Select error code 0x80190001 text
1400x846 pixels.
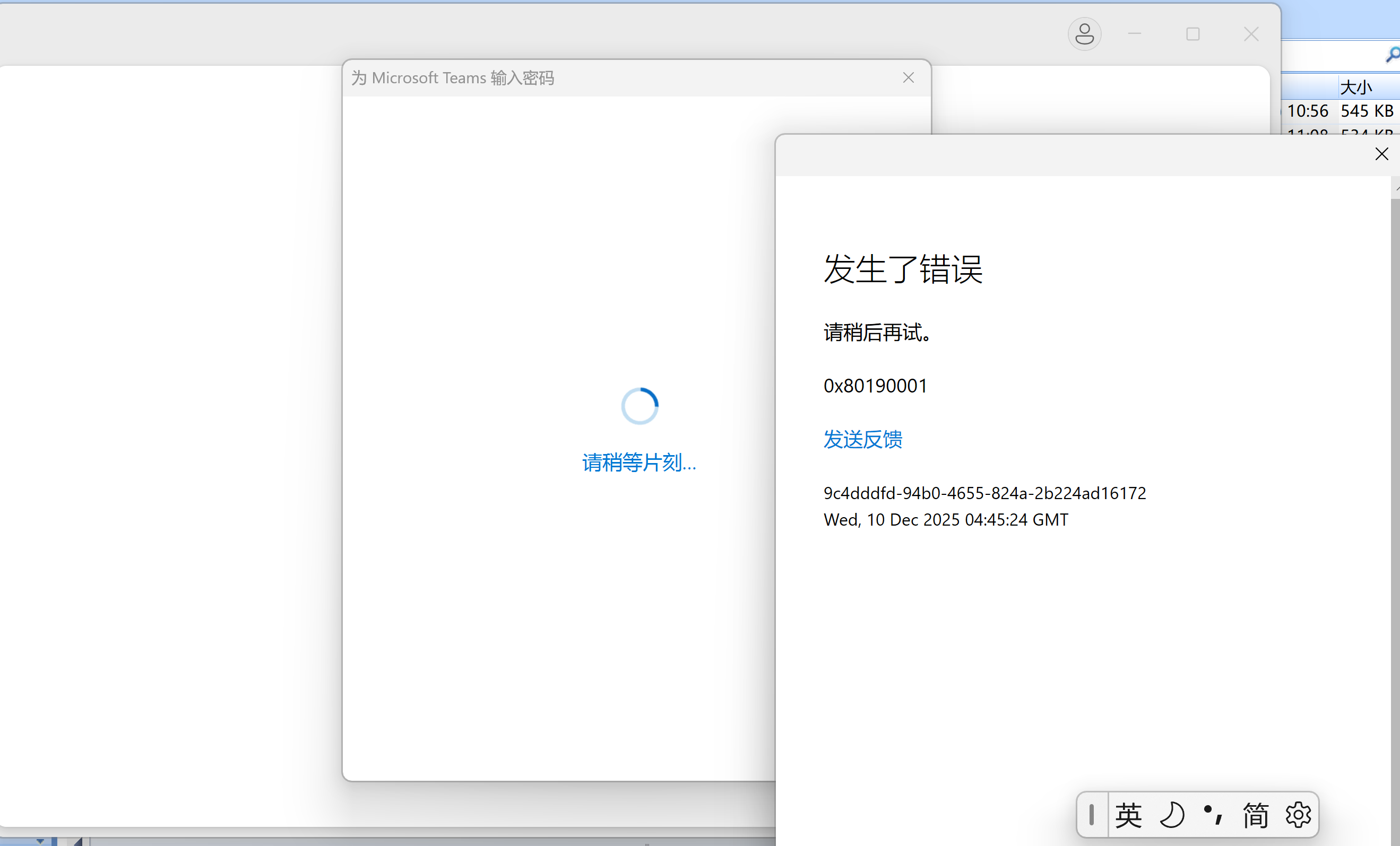point(875,386)
